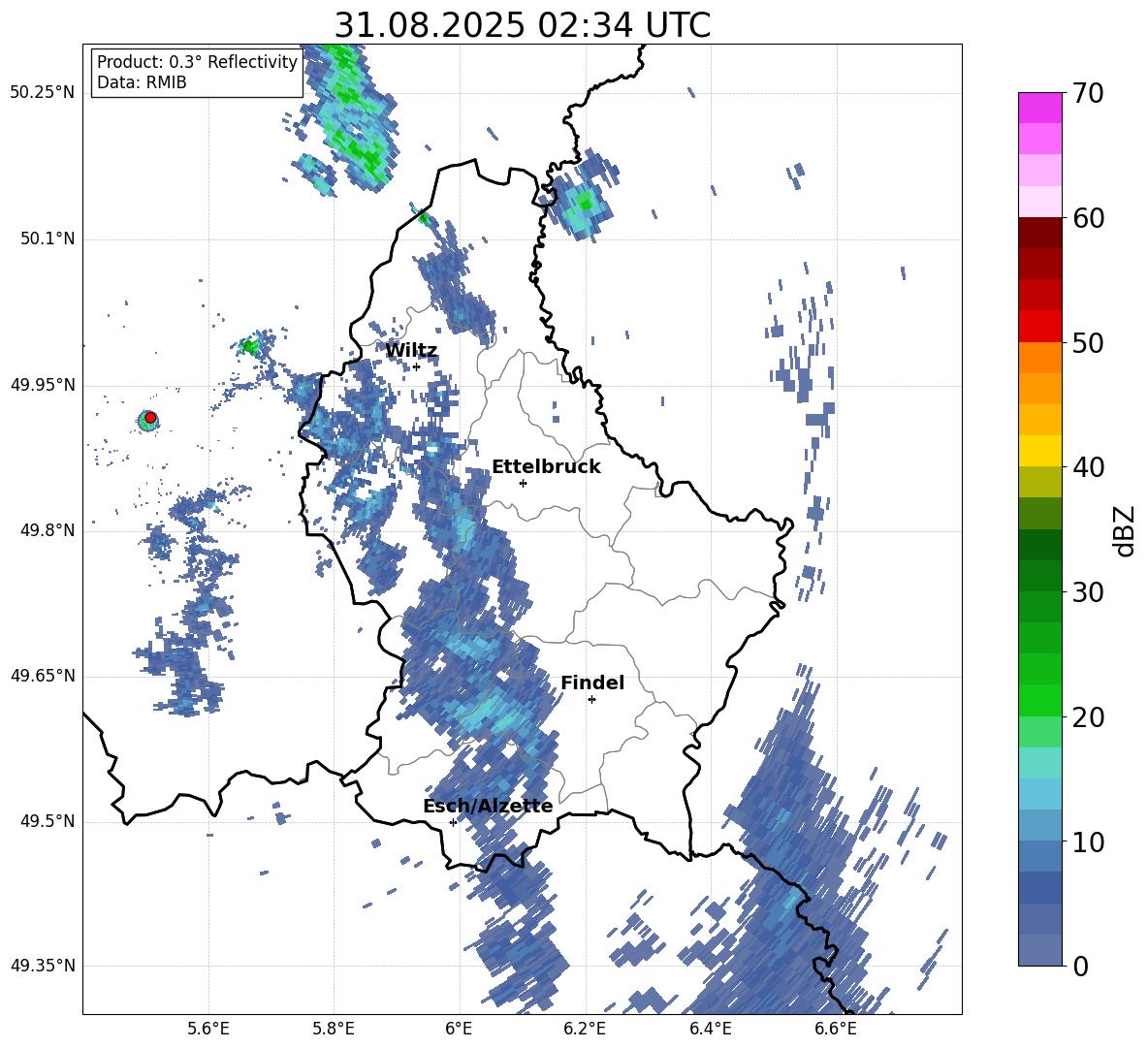Click the title 31.08.2025 02:34 UTC

tap(522, 25)
